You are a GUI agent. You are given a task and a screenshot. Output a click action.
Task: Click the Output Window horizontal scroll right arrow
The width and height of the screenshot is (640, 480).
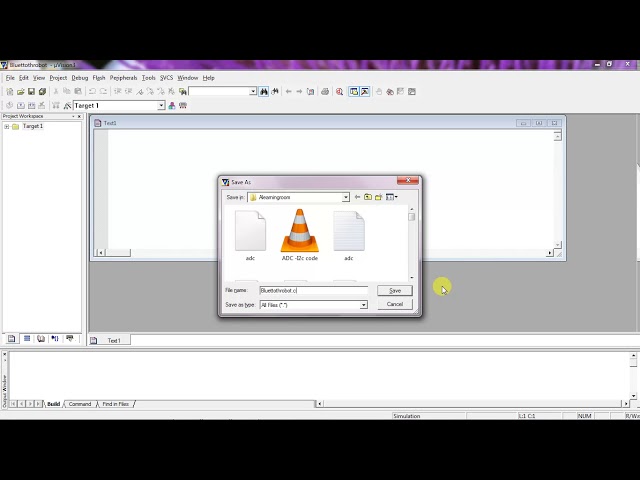pos(626,404)
